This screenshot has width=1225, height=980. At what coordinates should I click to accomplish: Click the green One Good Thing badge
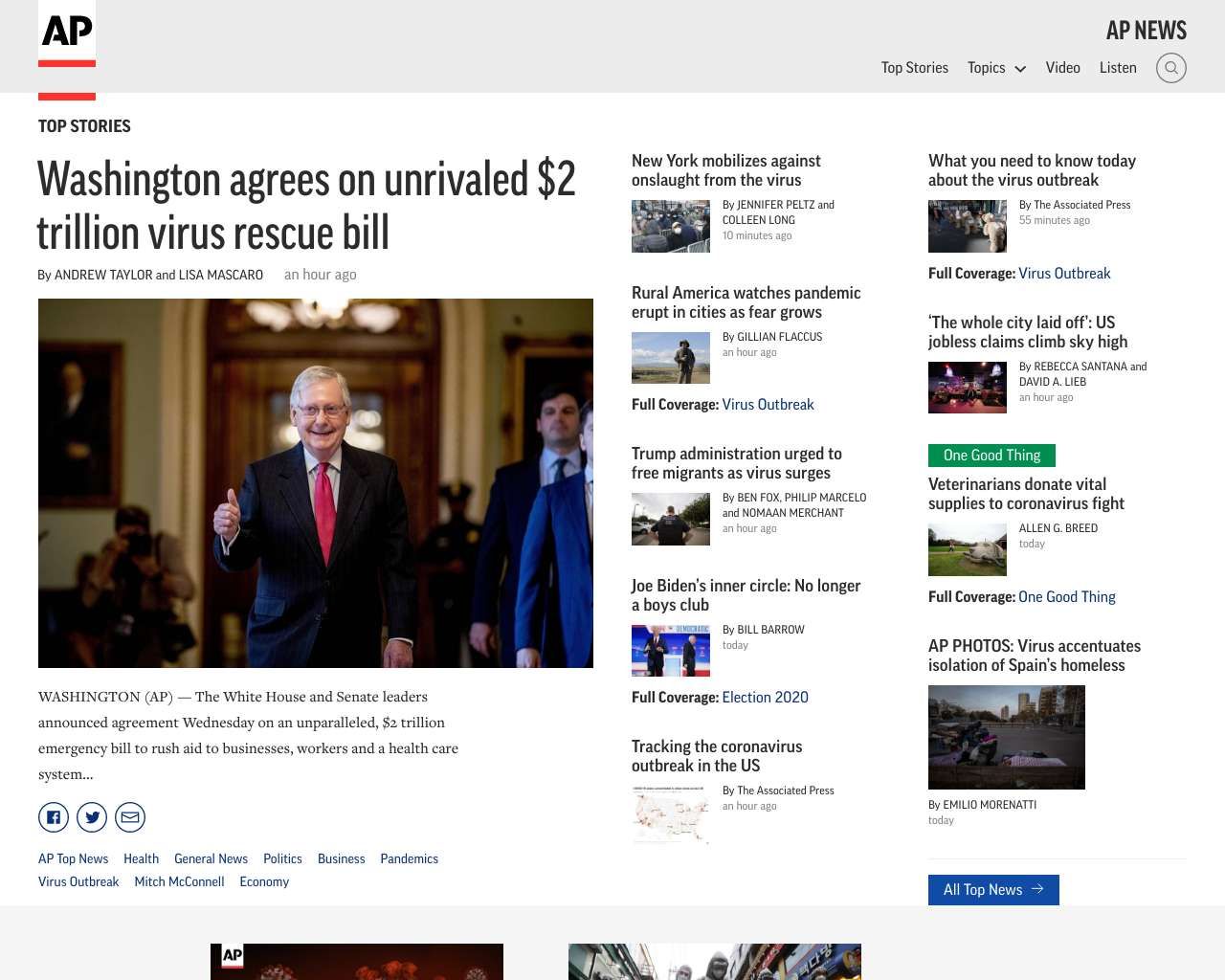(991, 456)
